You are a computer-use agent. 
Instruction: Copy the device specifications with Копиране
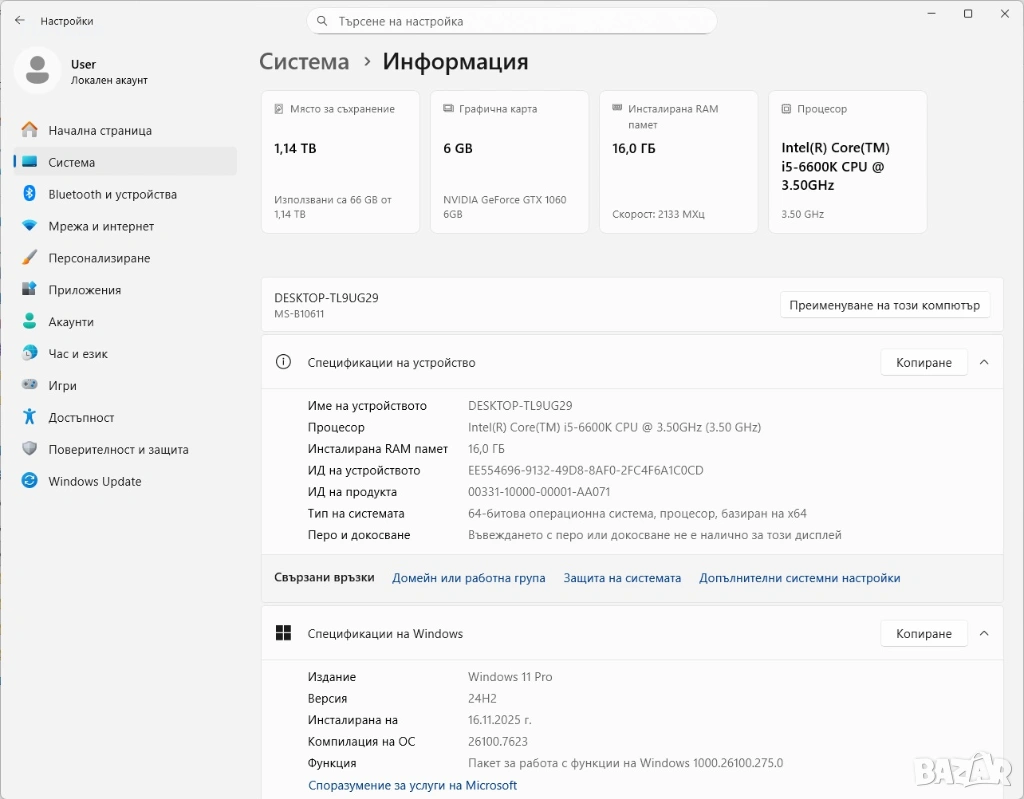(x=923, y=362)
